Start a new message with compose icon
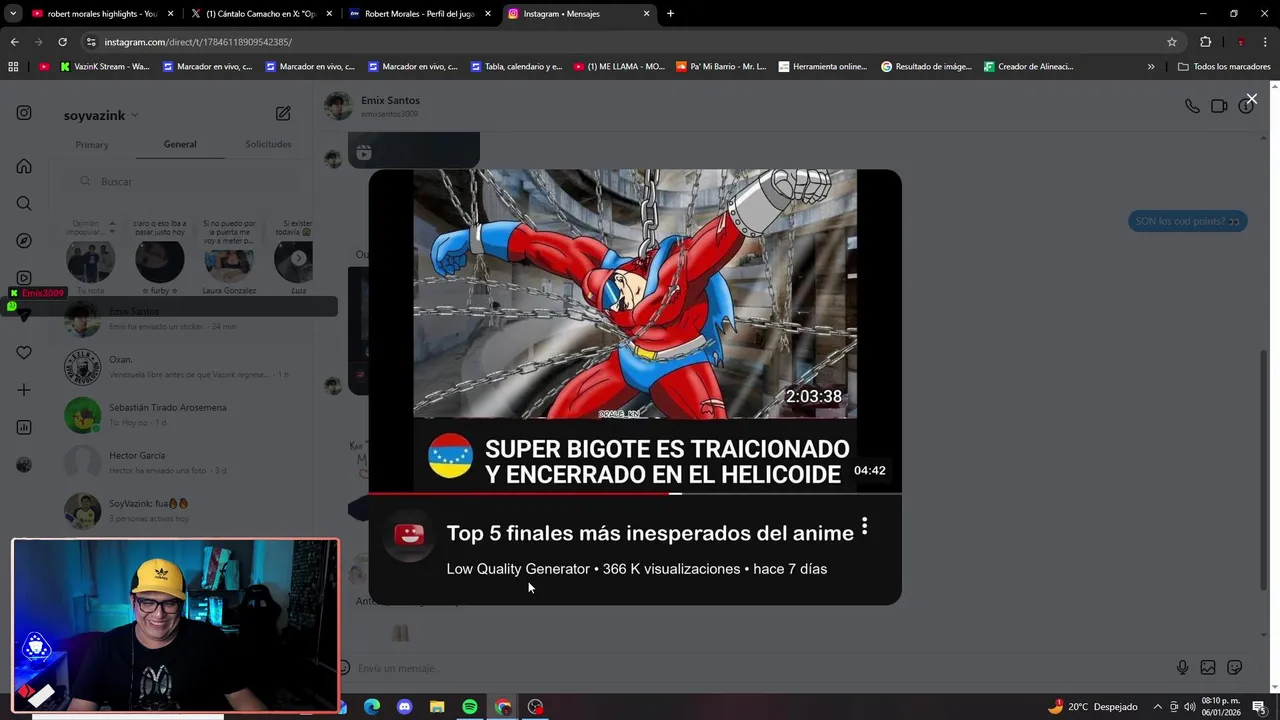This screenshot has width=1280, height=720. 283,114
